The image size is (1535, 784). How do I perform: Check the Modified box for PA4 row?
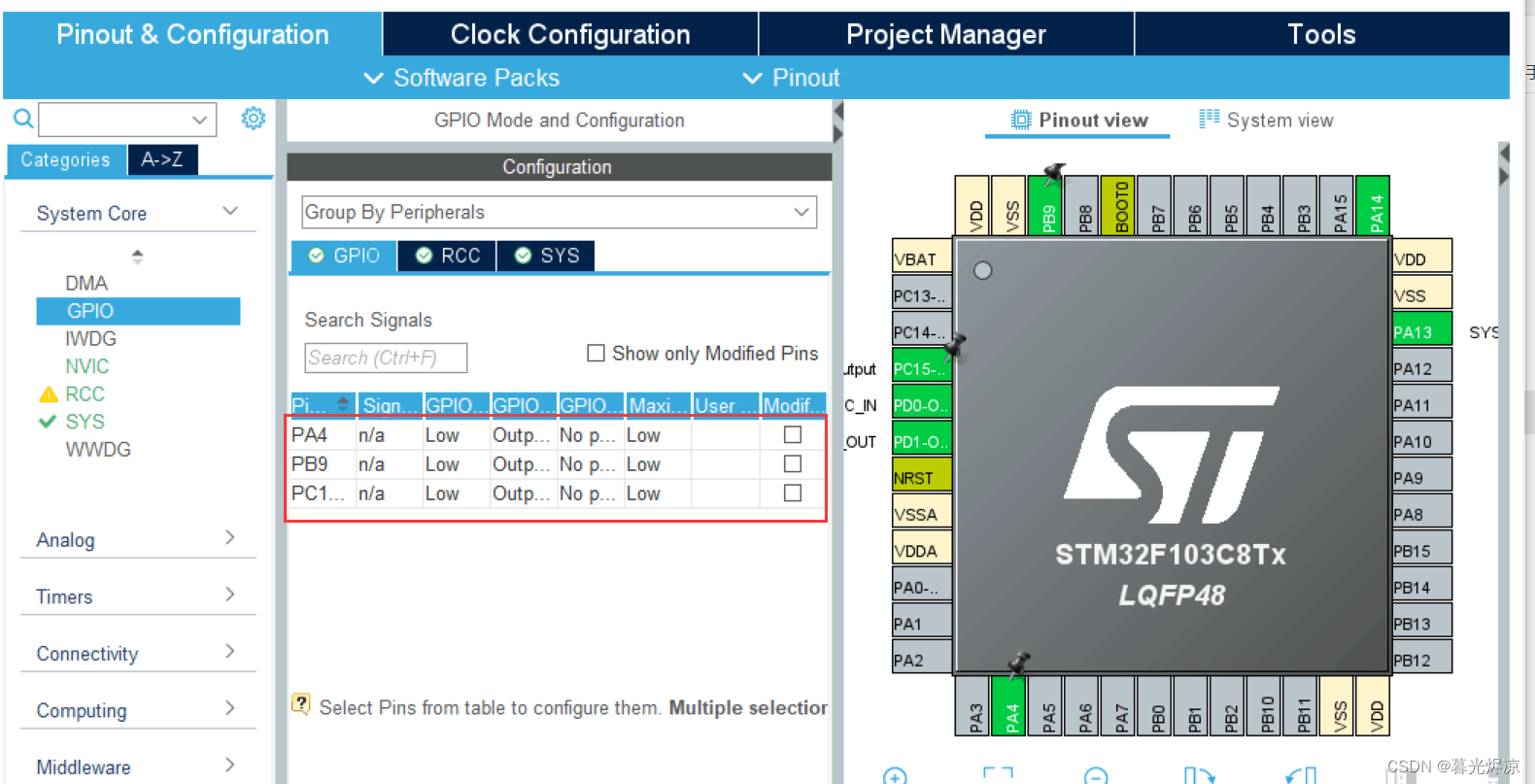(793, 434)
